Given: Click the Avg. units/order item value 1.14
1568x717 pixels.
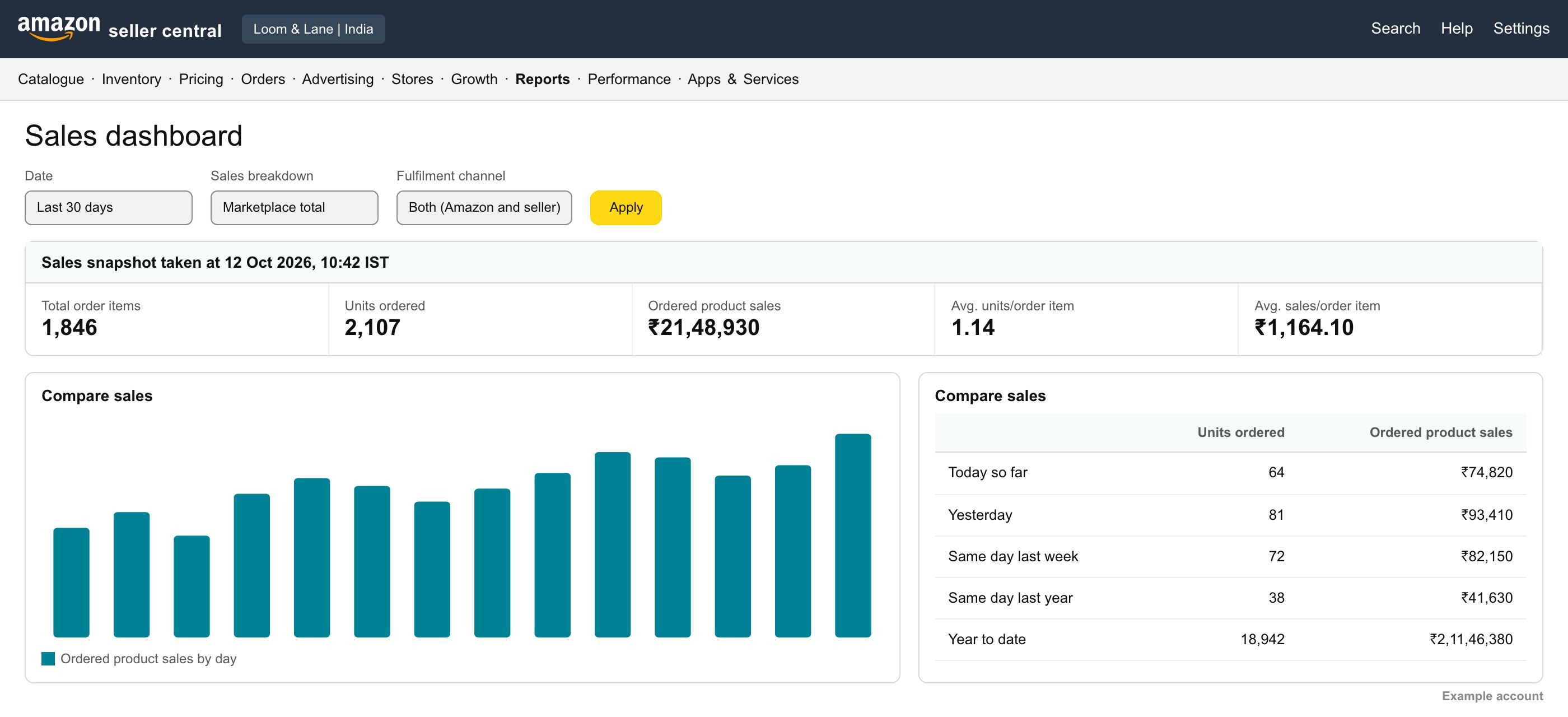Looking at the screenshot, I should click(x=973, y=328).
